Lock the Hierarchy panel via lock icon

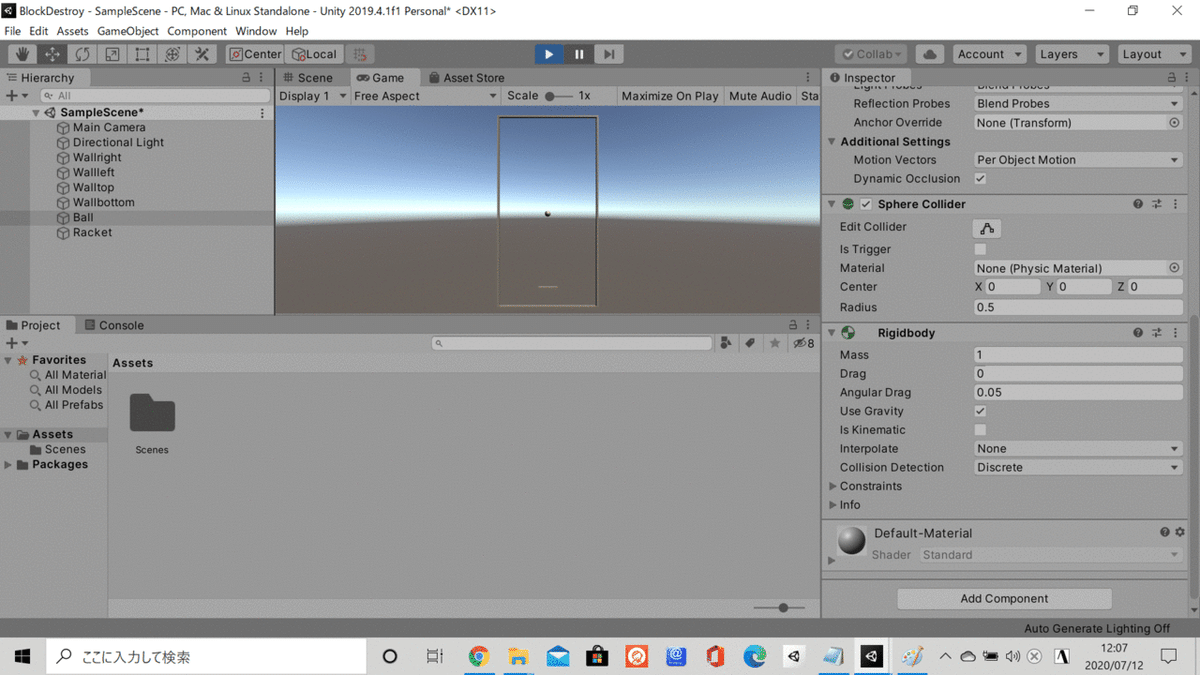click(x=246, y=77)
